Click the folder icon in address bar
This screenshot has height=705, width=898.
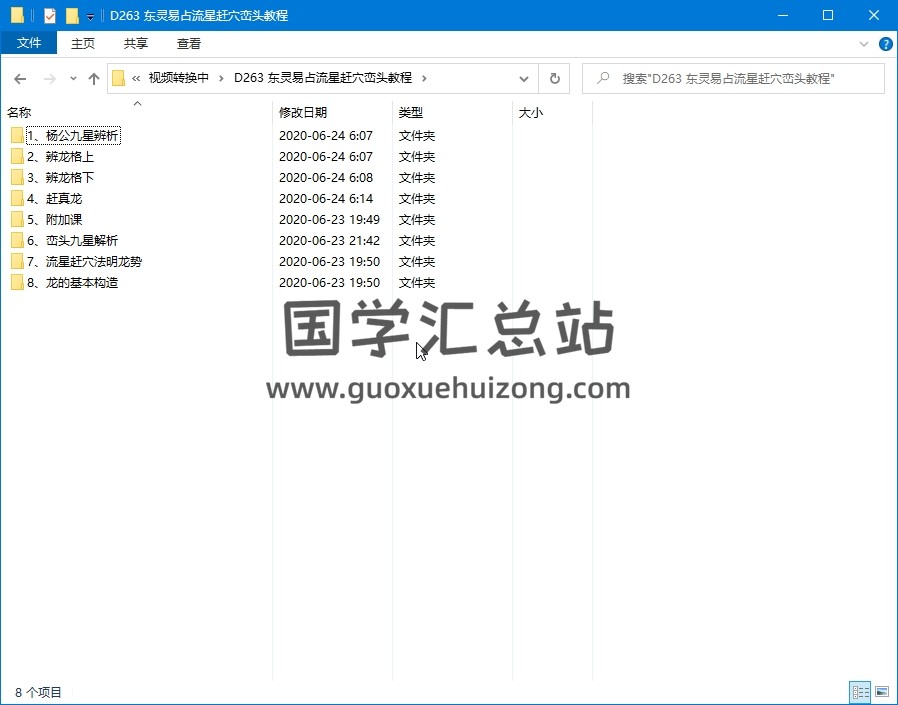point(119,79)
